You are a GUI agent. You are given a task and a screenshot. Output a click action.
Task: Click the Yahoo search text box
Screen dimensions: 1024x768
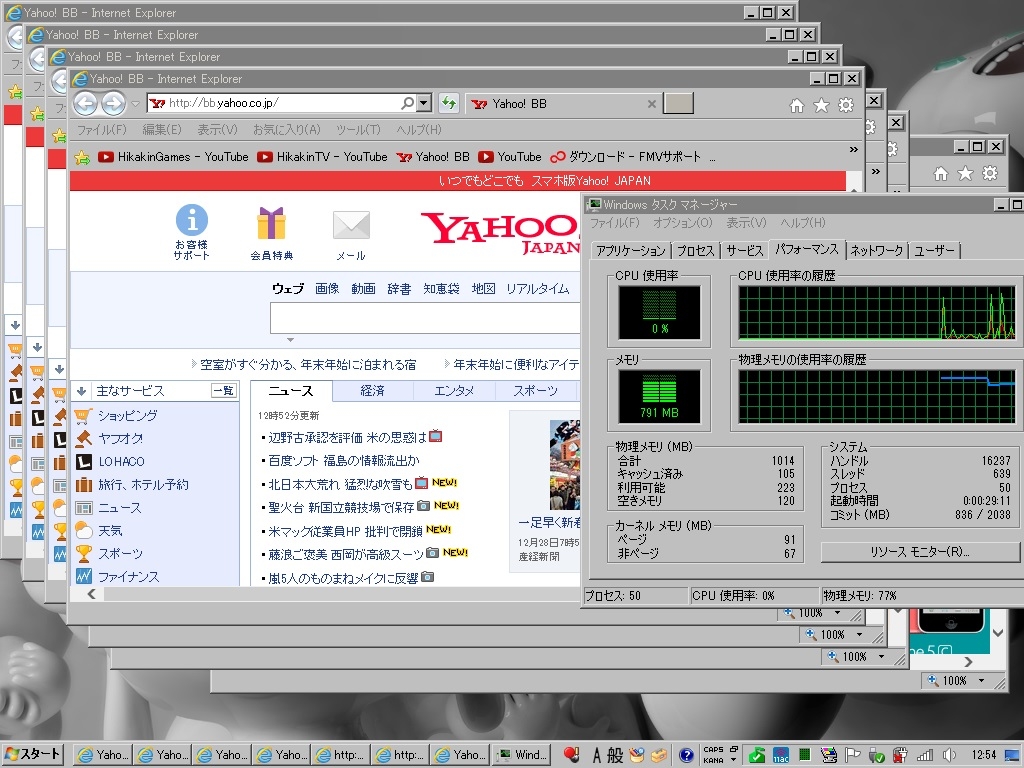(425, 319)
